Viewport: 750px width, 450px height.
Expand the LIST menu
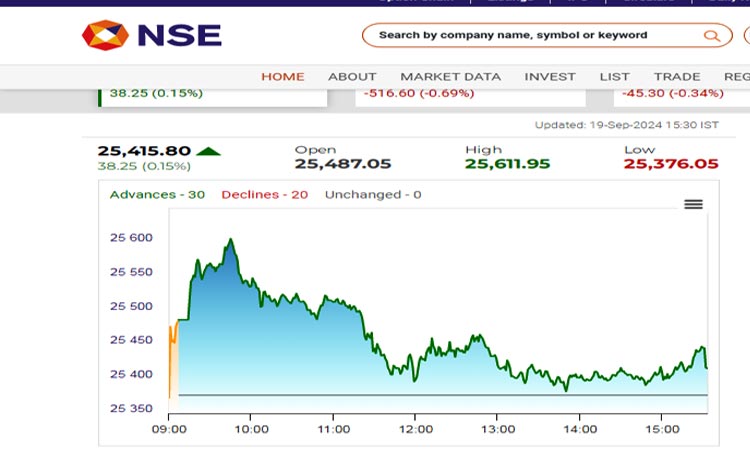[x=614, y=77]
